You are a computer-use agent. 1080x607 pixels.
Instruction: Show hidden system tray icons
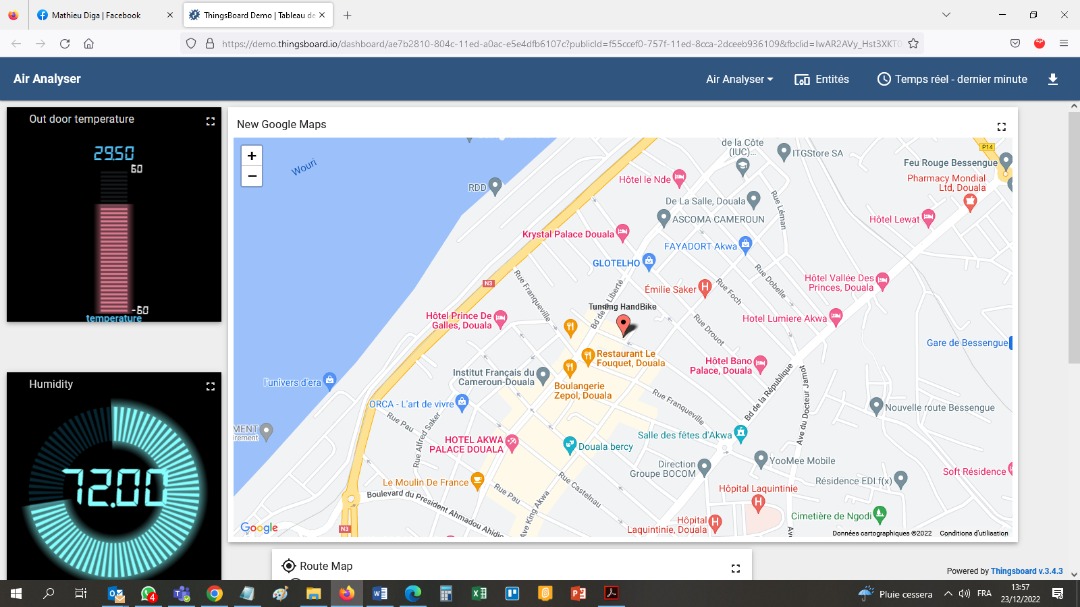[948, 593]
